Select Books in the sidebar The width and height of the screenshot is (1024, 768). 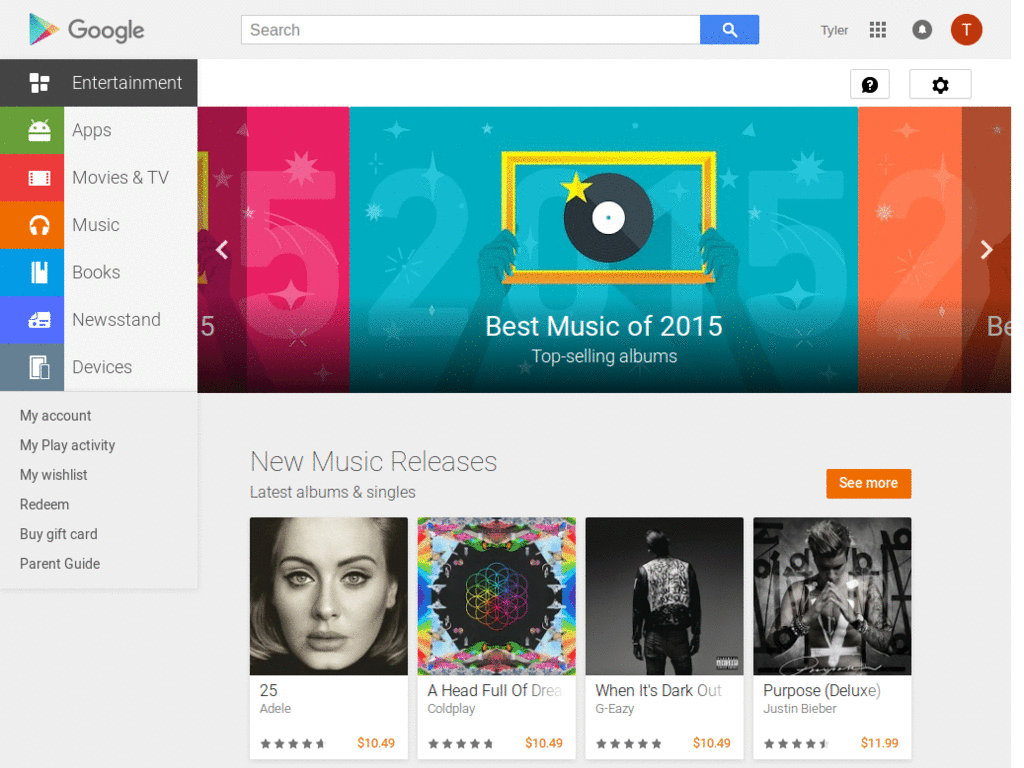[x=96, y=272]
